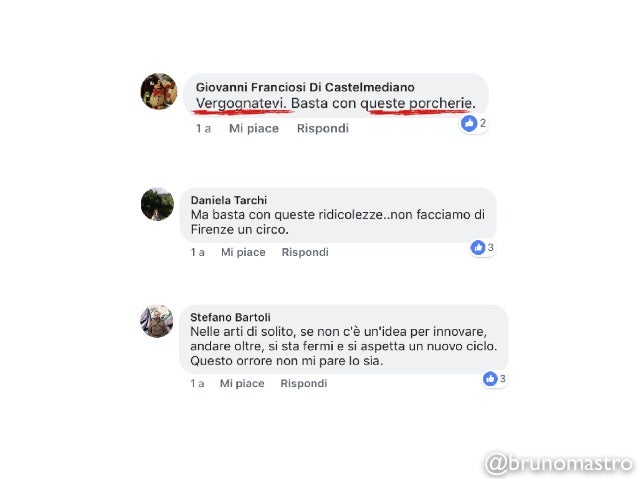Like Daniela Tarchi's comment with Mi piace
Screen dimensions: 638x479
(243, 252)
